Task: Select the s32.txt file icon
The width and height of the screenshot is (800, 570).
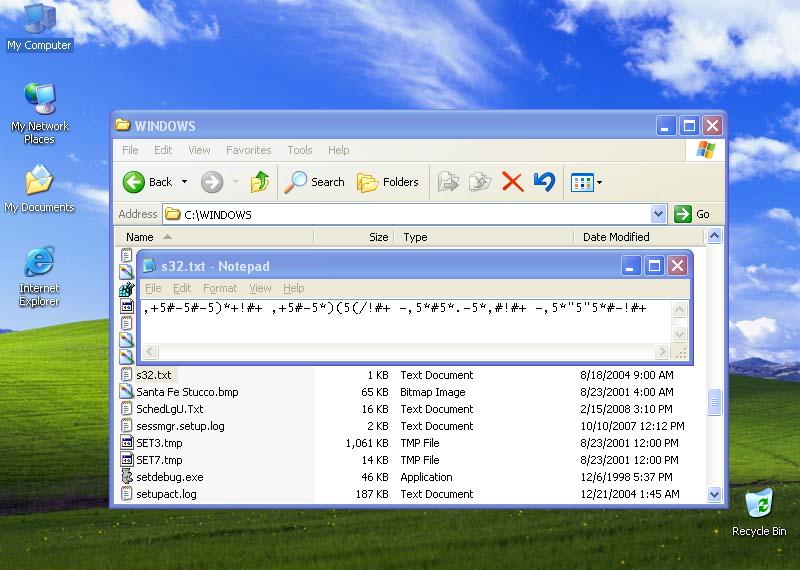Action: click(126, 375)
